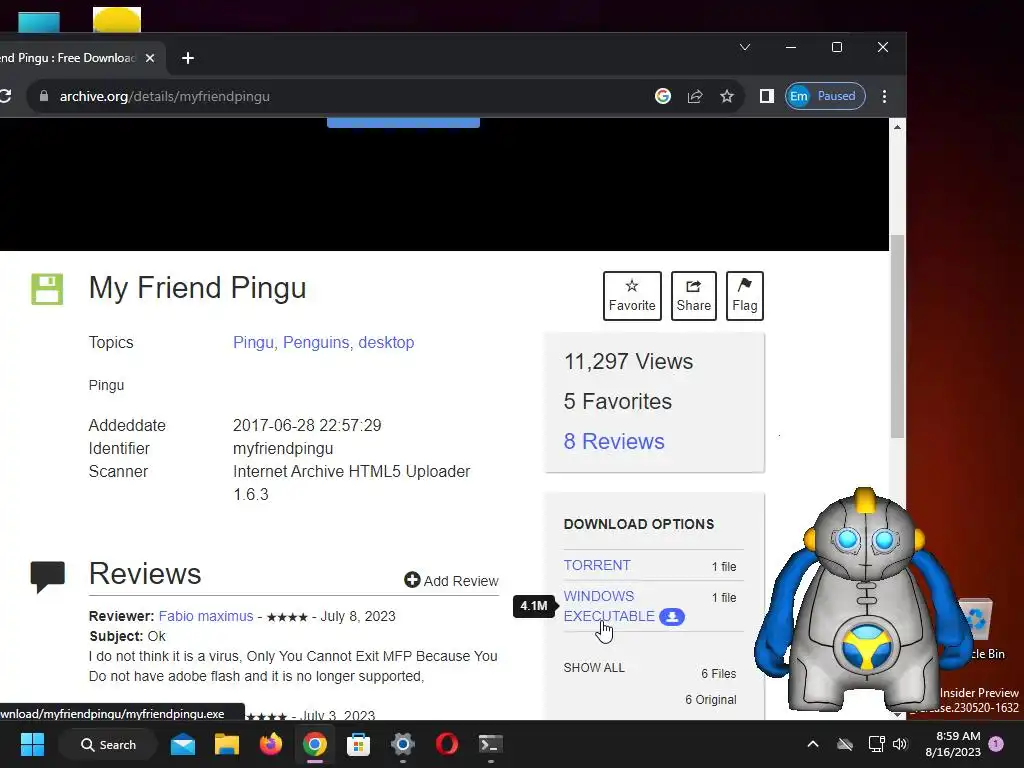Open the Pingu topic link
The height and width of the screenshot is (768, 1024).
click(253, 342)
